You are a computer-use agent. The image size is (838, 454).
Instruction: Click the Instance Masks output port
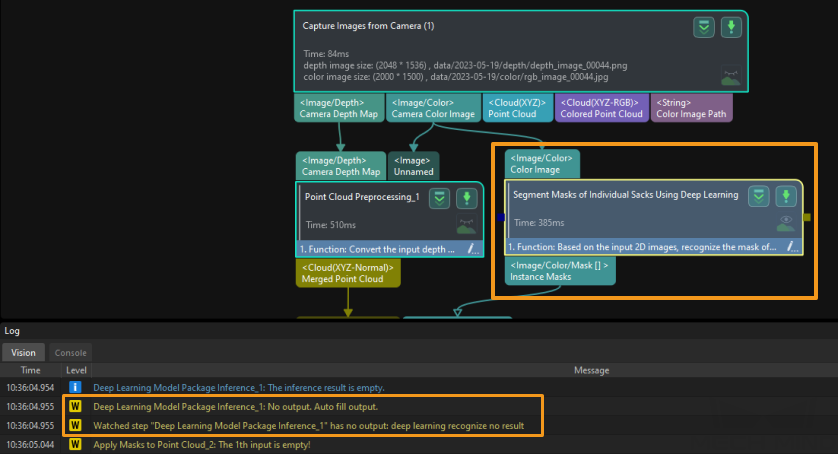(x=560, y=271)
